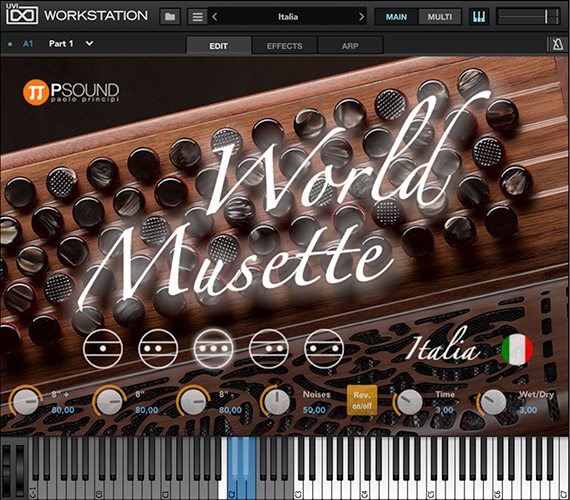Click the metronome icon

tap(557, 44)
